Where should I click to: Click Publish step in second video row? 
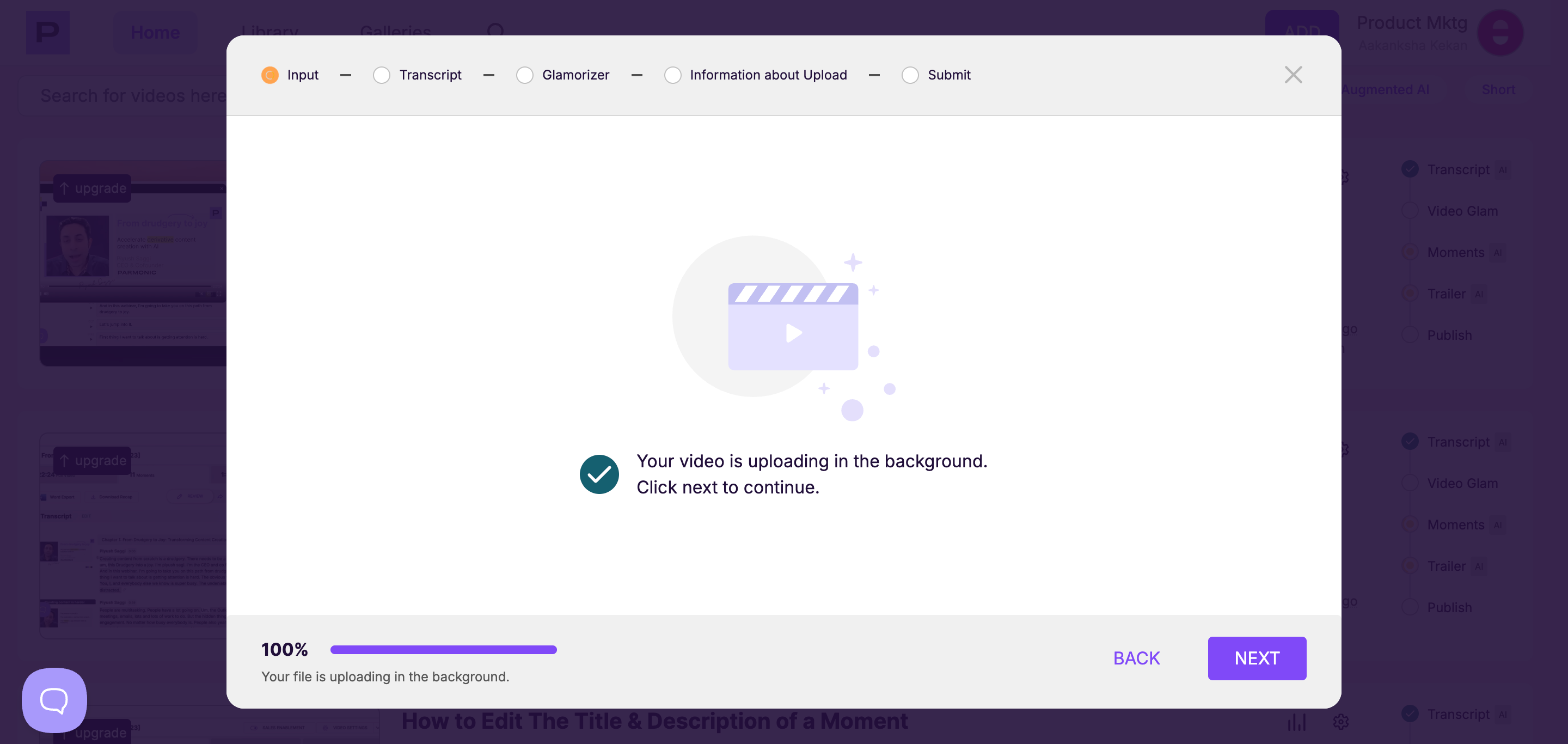point(1449,607)
